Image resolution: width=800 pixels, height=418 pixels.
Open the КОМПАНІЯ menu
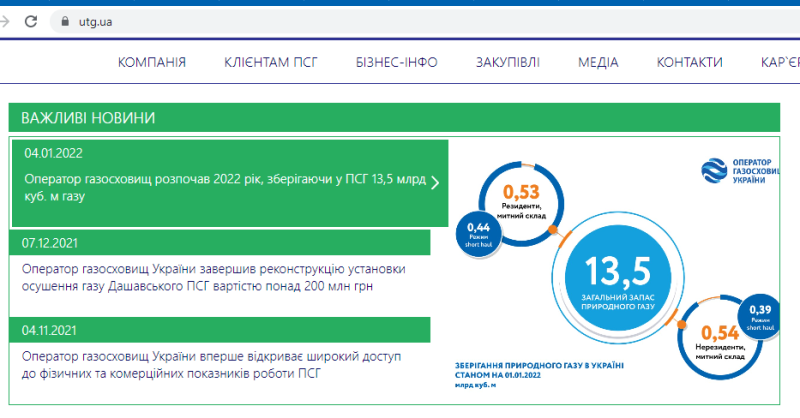click(152, 63)
